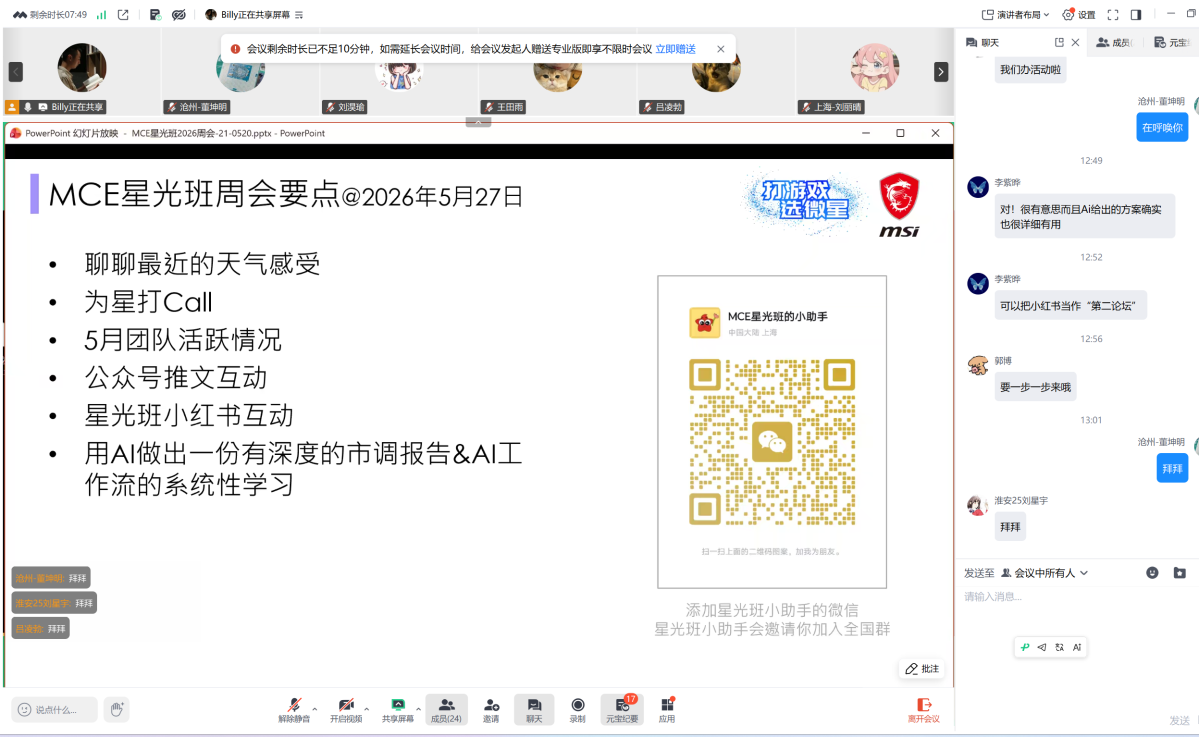This screenshot has height=737, width=1199.
Task: Click the 要一步一步来哦 message
Action: point(1035,387)
